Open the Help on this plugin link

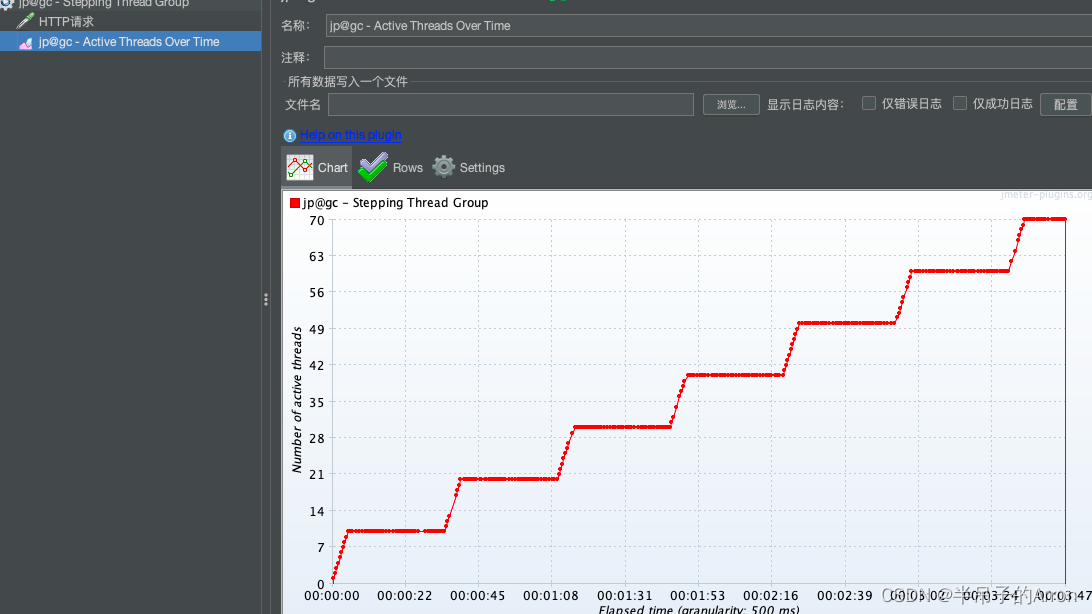click(x=350, y=135)
